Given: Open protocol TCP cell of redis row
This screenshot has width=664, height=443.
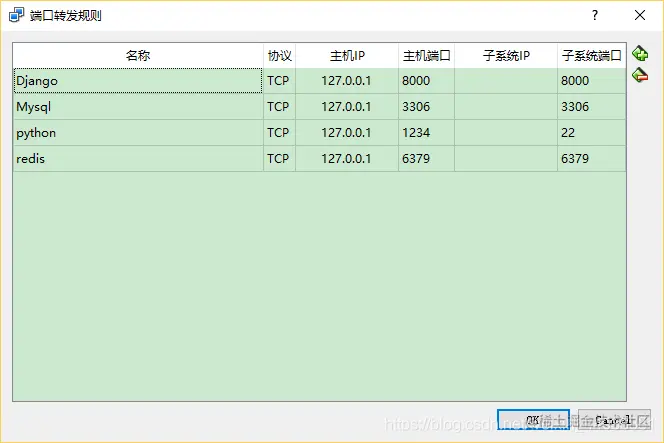Looking at the screenshot, I should pos(279,159).
